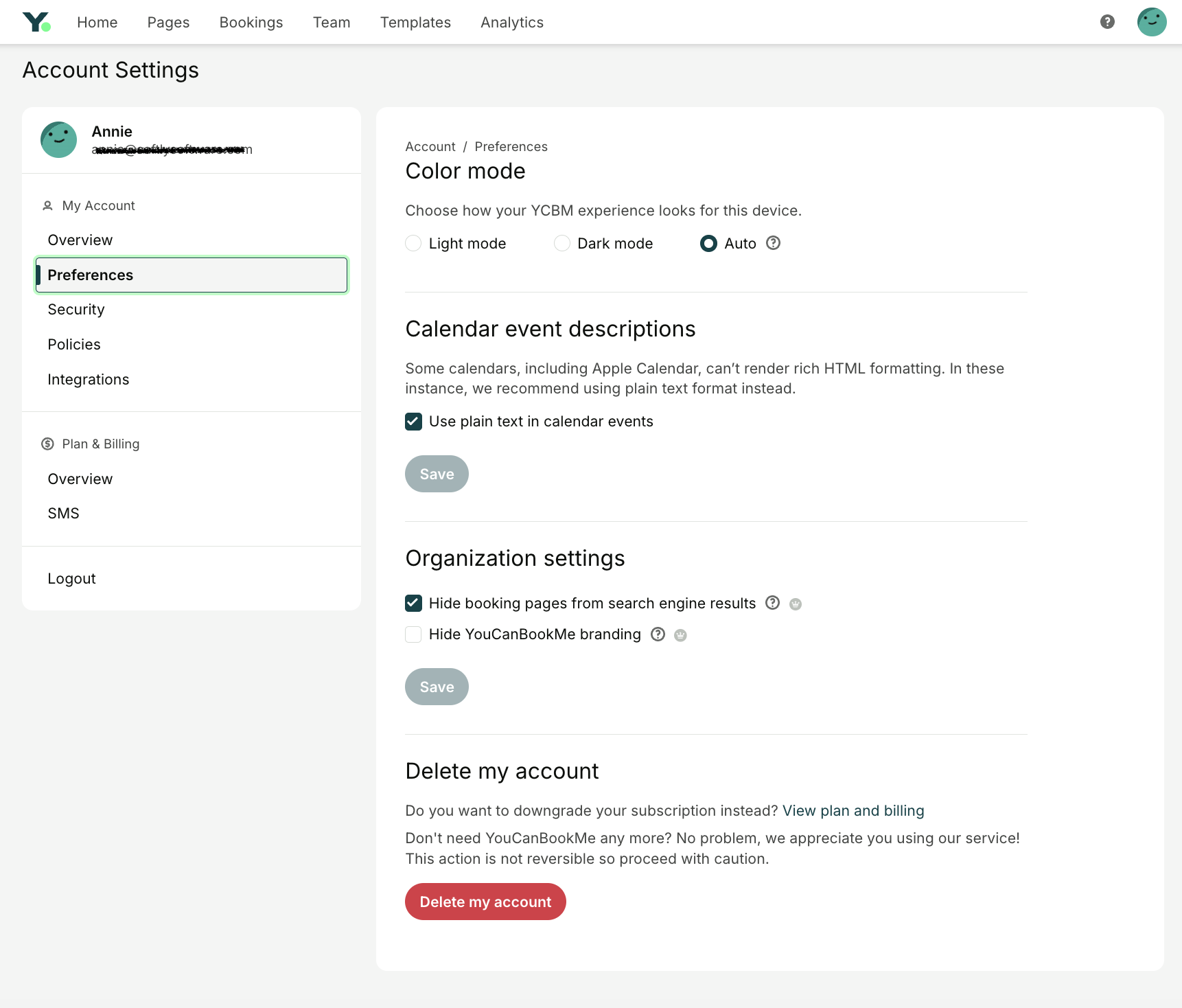Uncheck Hide booking pages from search engines
Viewport: 1182px width, 1008px height.
click(413, 603)
